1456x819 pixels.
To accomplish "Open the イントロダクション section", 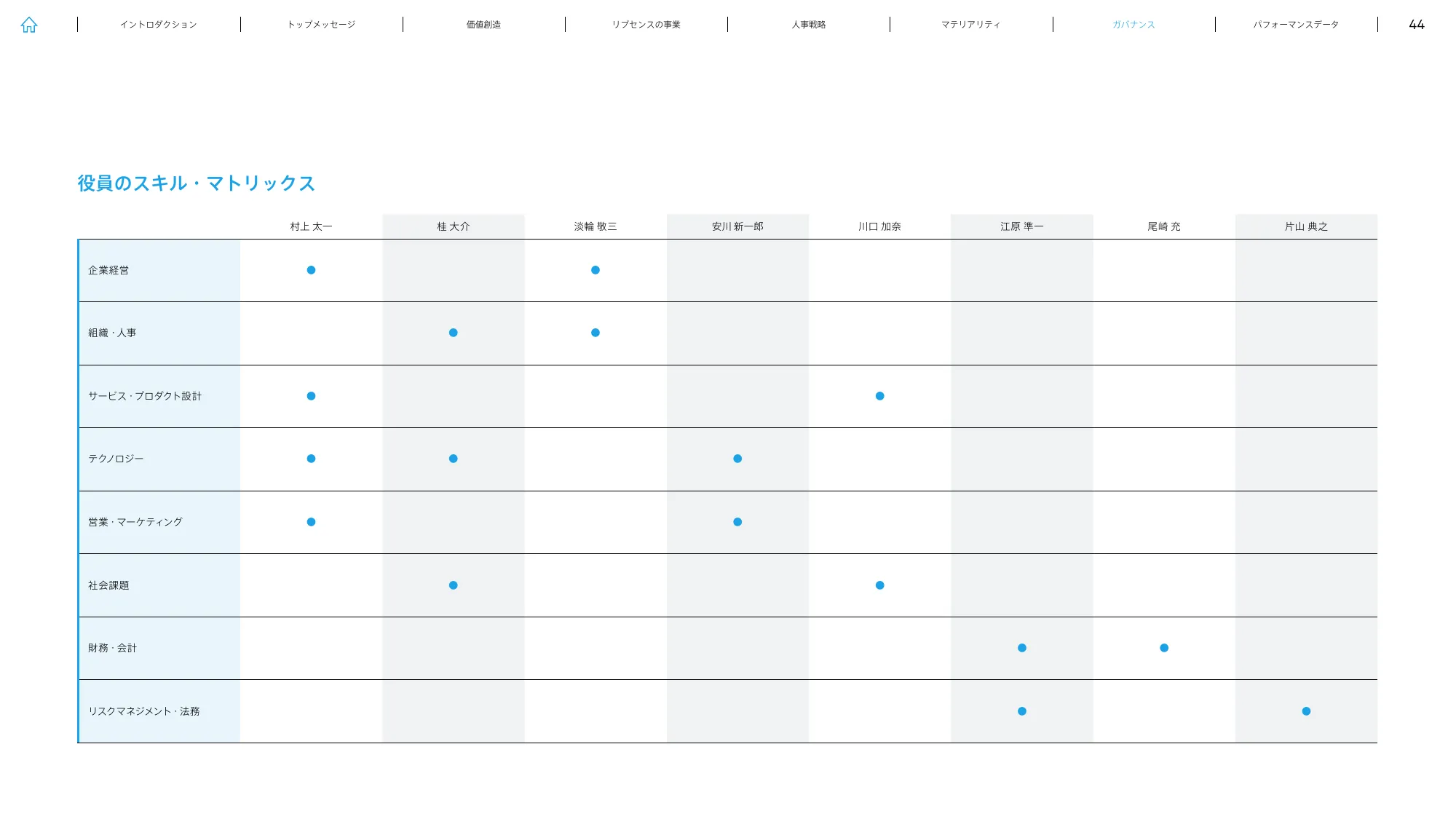I will [159, 24].
